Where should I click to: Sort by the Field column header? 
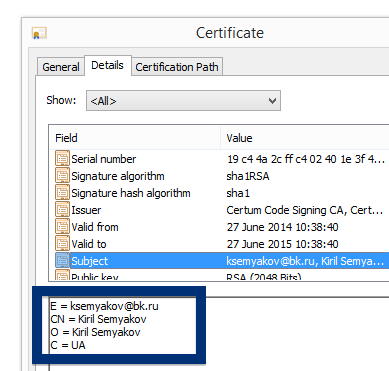(135, 138)
